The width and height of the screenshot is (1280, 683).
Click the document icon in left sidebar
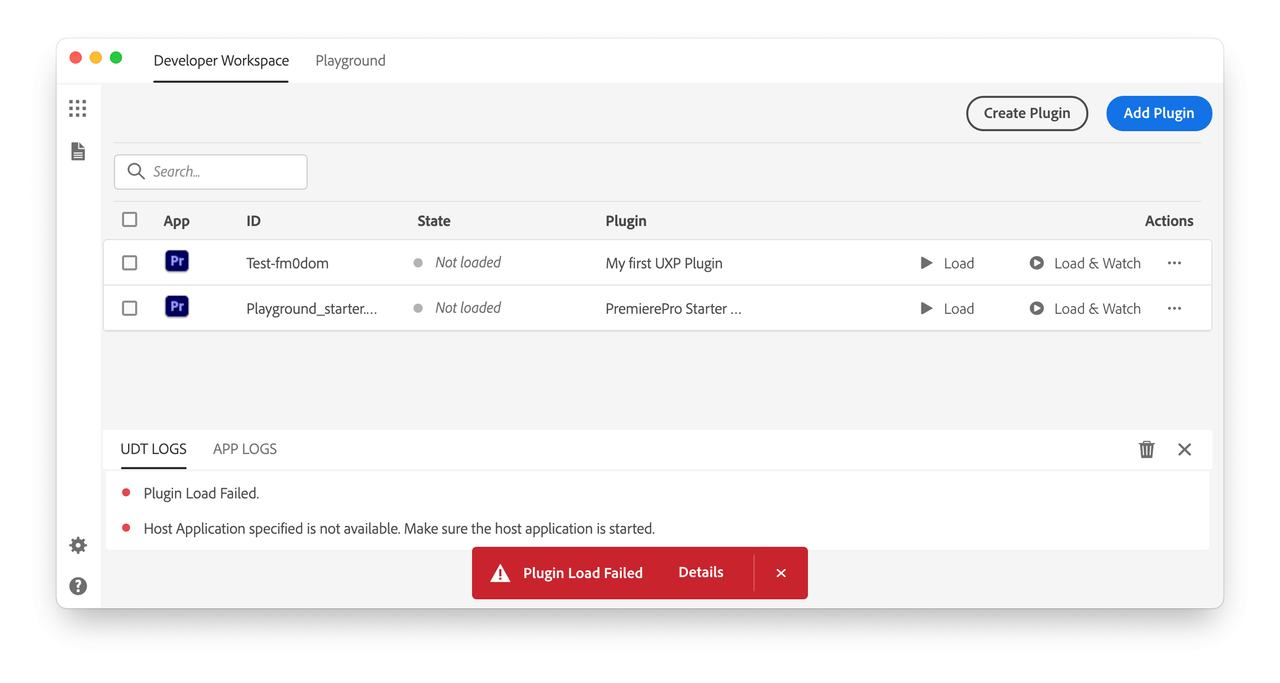point(78,152)
